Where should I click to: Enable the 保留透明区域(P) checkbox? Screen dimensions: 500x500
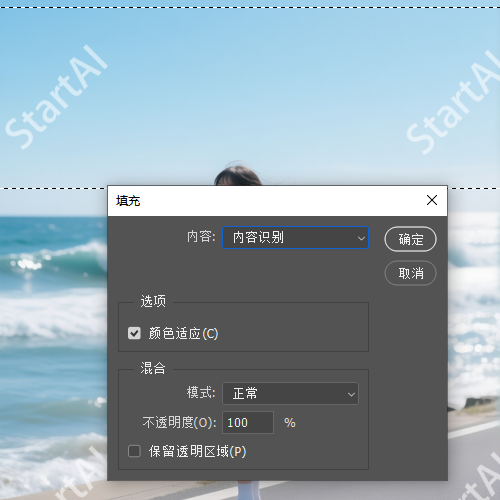click(x=134, y=451)
